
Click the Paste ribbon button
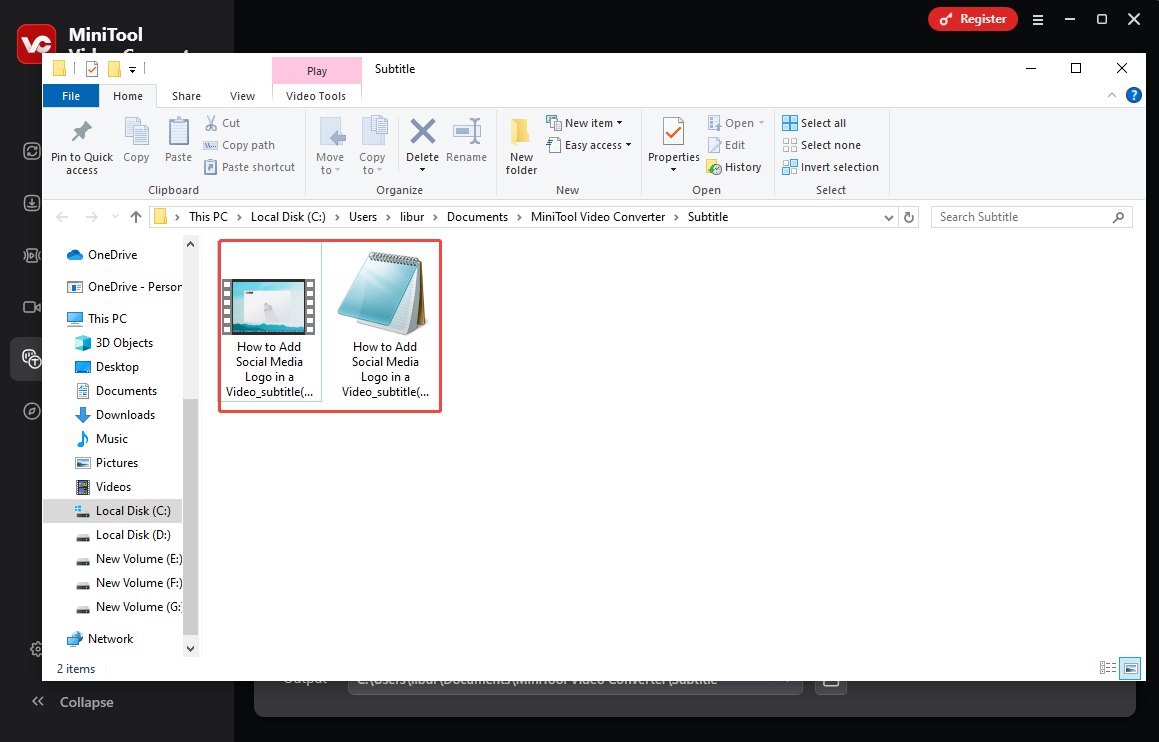point(178,140)
